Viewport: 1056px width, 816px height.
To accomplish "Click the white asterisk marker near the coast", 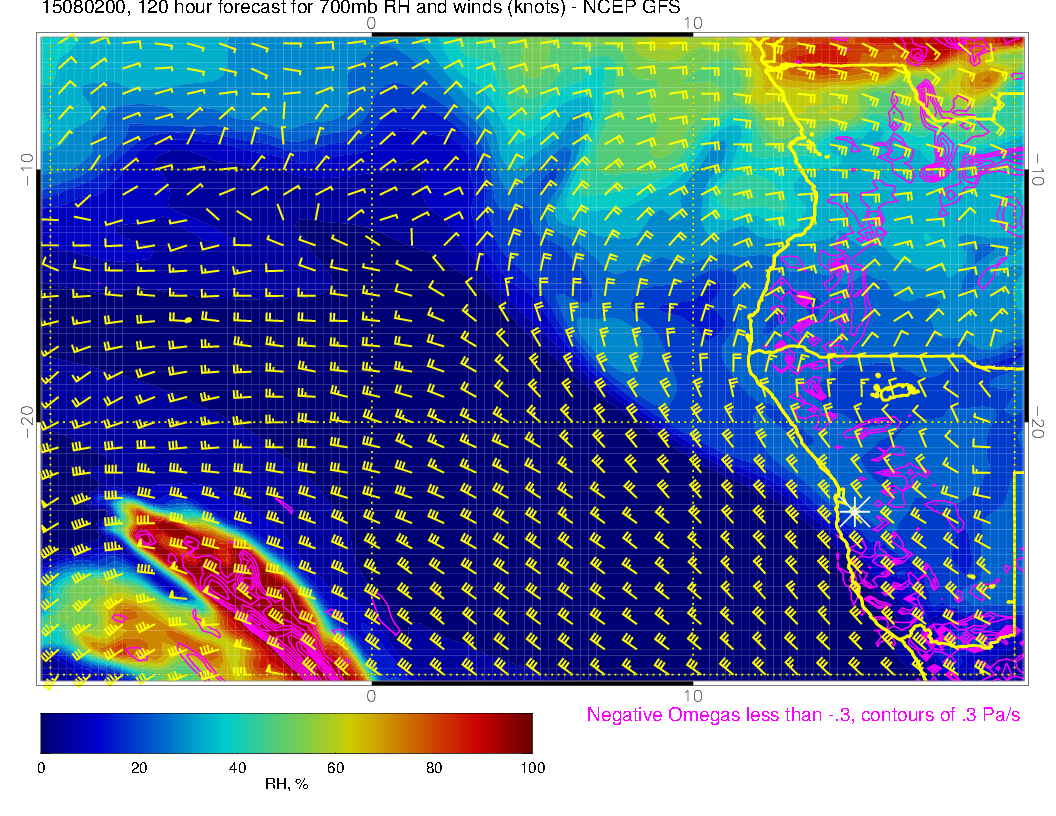I will 854,512.
